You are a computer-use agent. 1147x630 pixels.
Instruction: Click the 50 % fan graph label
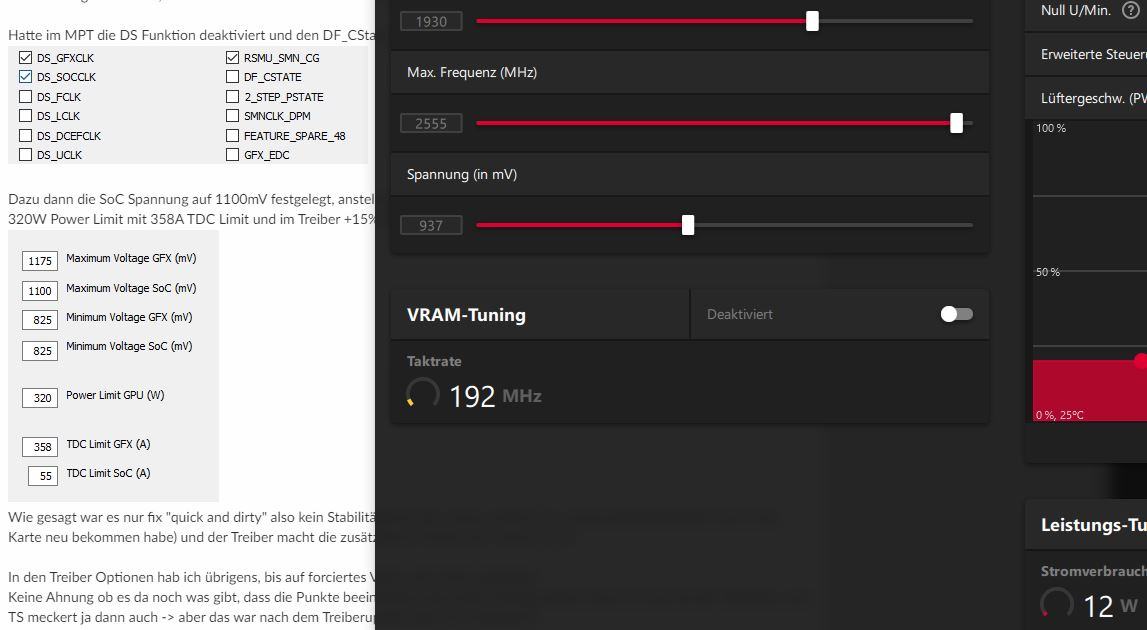[x=1048, y=272]
